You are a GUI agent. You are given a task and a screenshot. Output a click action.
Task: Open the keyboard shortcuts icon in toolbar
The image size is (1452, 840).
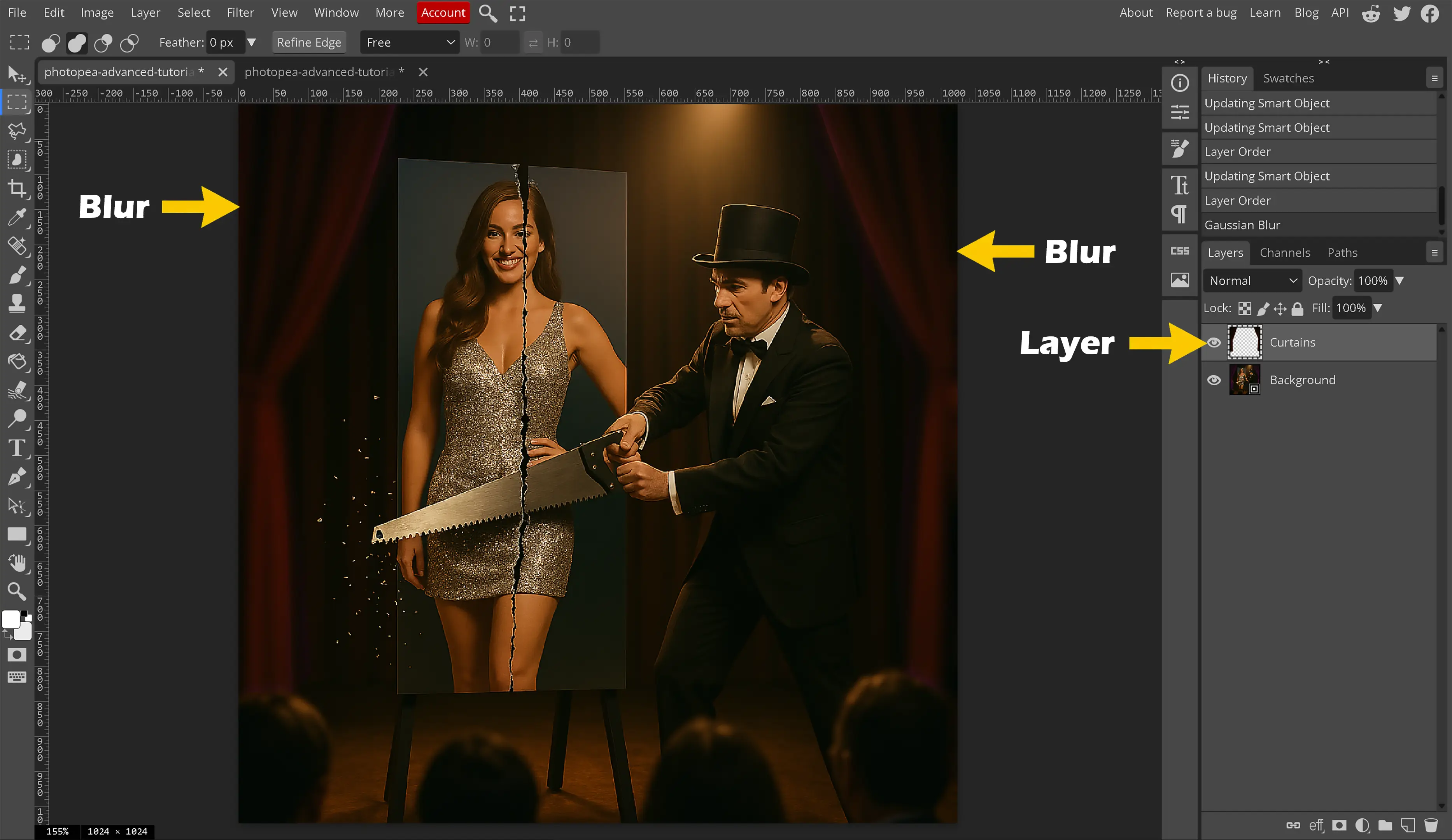17,677
